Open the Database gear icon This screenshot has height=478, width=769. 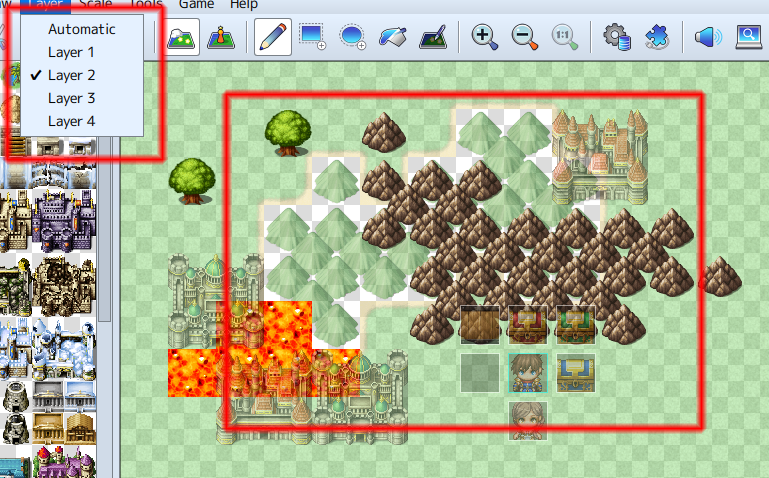coord(616,37)
